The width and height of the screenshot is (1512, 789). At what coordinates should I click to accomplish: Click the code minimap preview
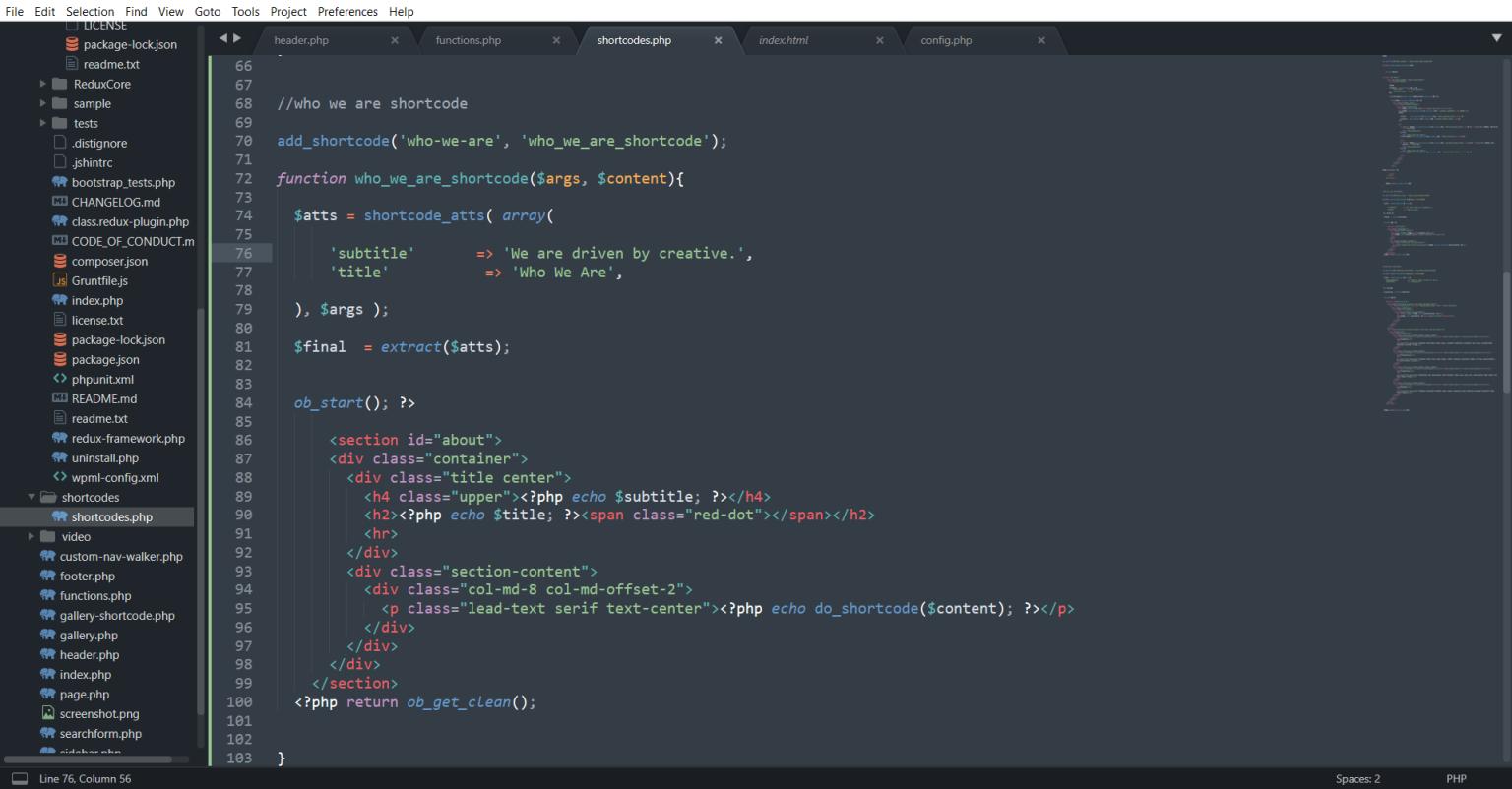1438,236
